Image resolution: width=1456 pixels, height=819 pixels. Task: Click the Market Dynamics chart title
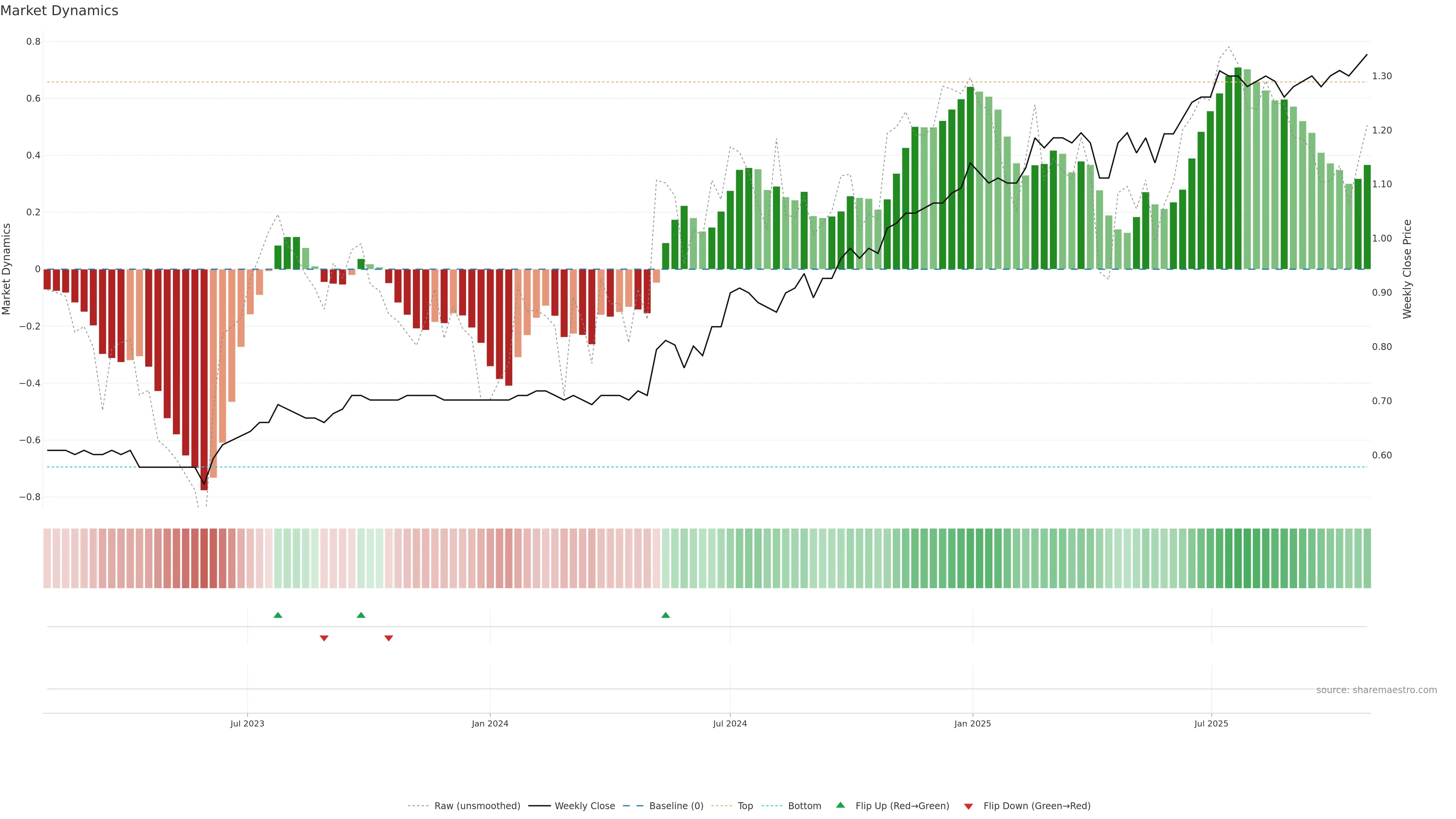click(x=60, y=11)
